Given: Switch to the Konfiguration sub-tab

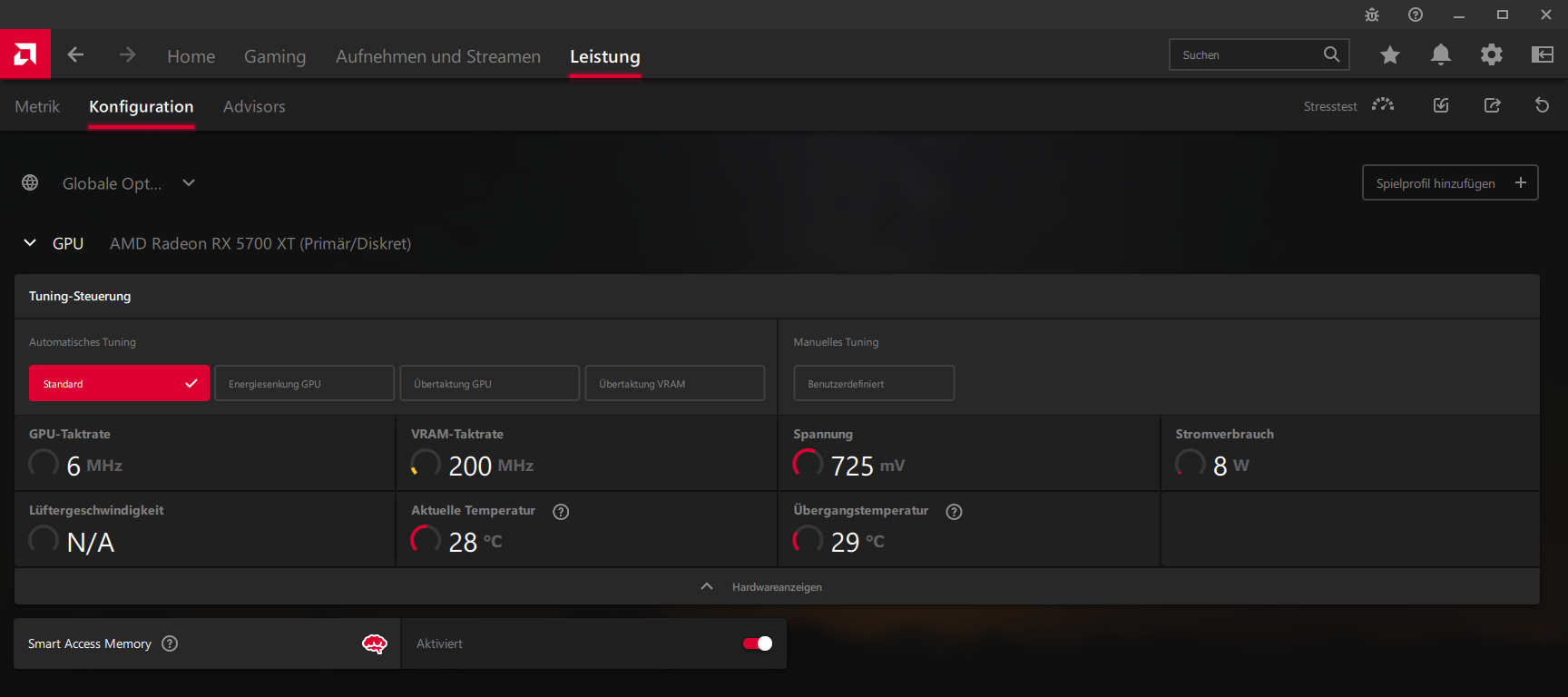Looking at the screenshot, I should [x=142, y=106].
